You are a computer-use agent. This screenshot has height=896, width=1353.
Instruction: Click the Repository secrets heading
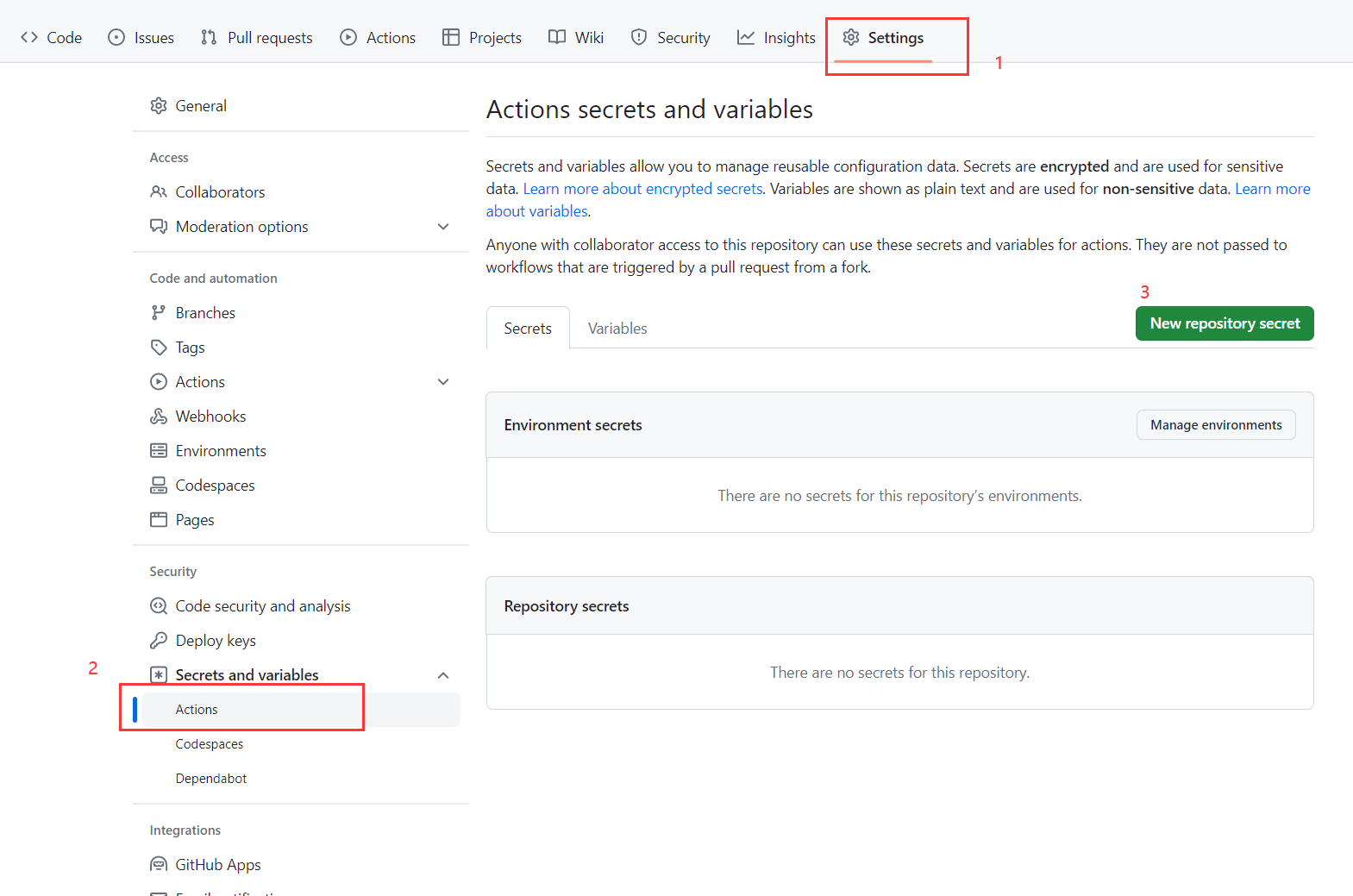click(567, 606)
